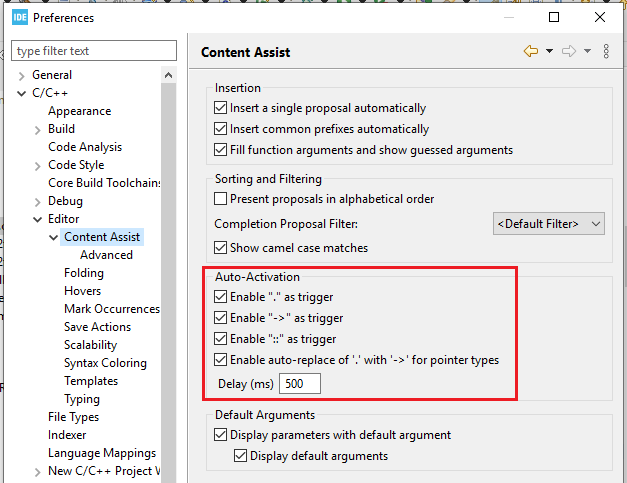Image resolution: width=627 pixels, height=483 pixels.
Task: Click the IDE Preferences window icon
Action: click(x=21, y=17)
